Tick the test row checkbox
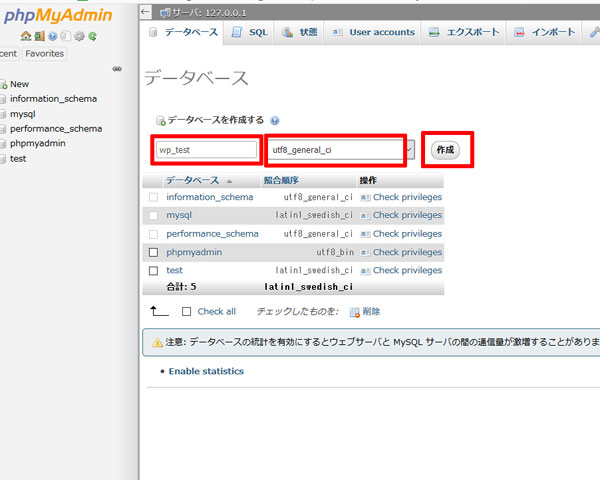Viewport: 600px width, 480px height. click(153, 271)
